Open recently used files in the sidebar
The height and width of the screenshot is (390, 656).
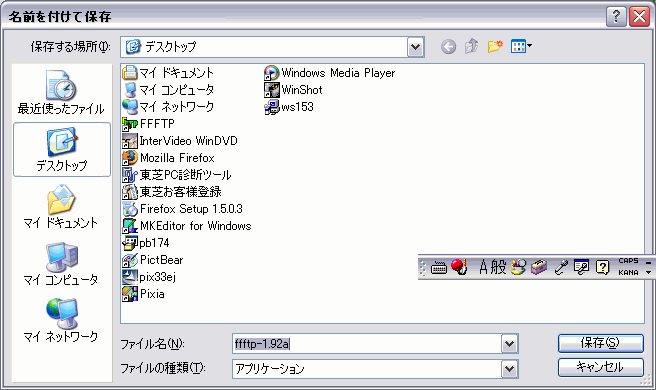(x=61, y=93)
